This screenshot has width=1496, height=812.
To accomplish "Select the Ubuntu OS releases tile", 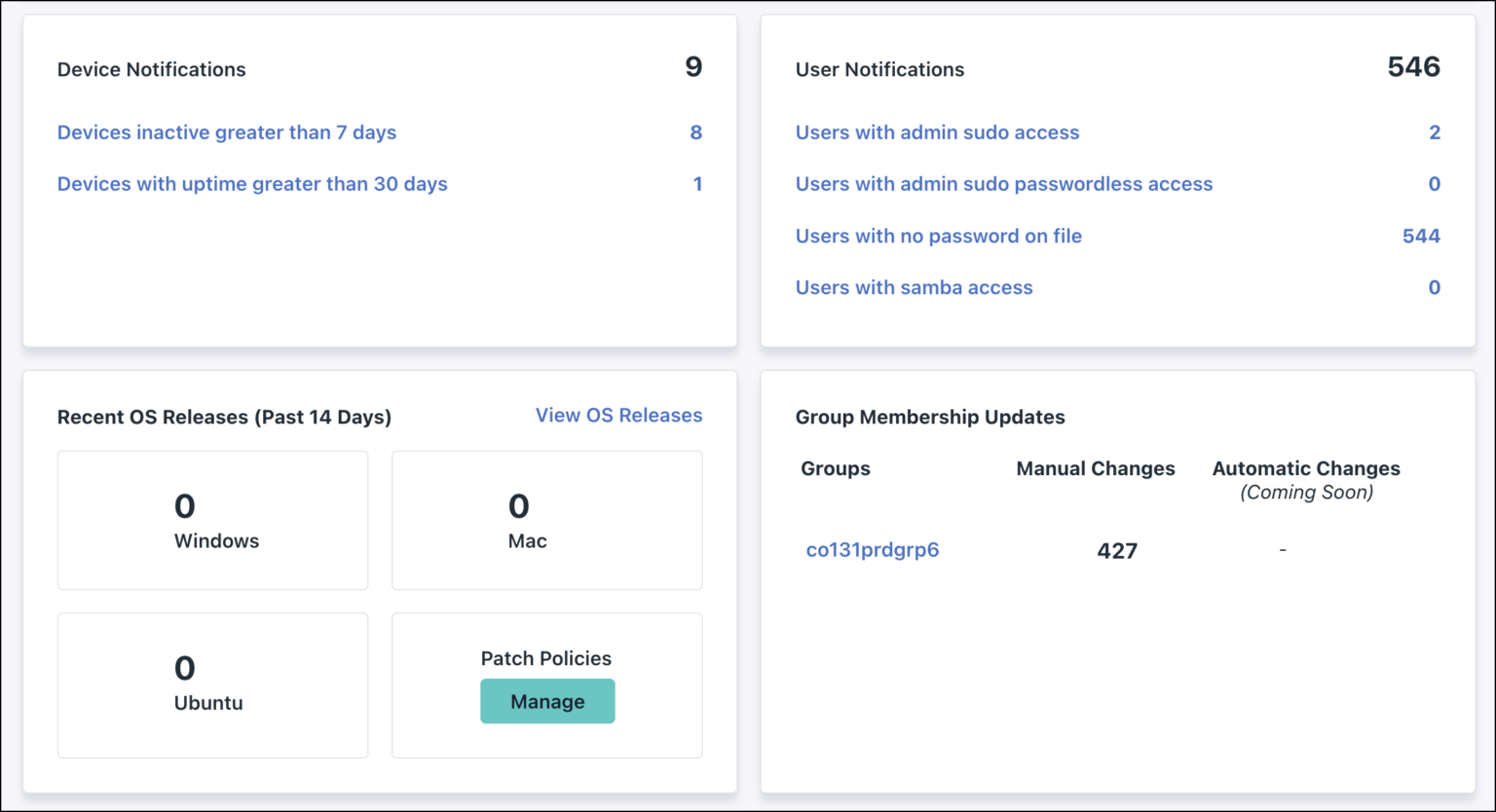I will (212, 684).
